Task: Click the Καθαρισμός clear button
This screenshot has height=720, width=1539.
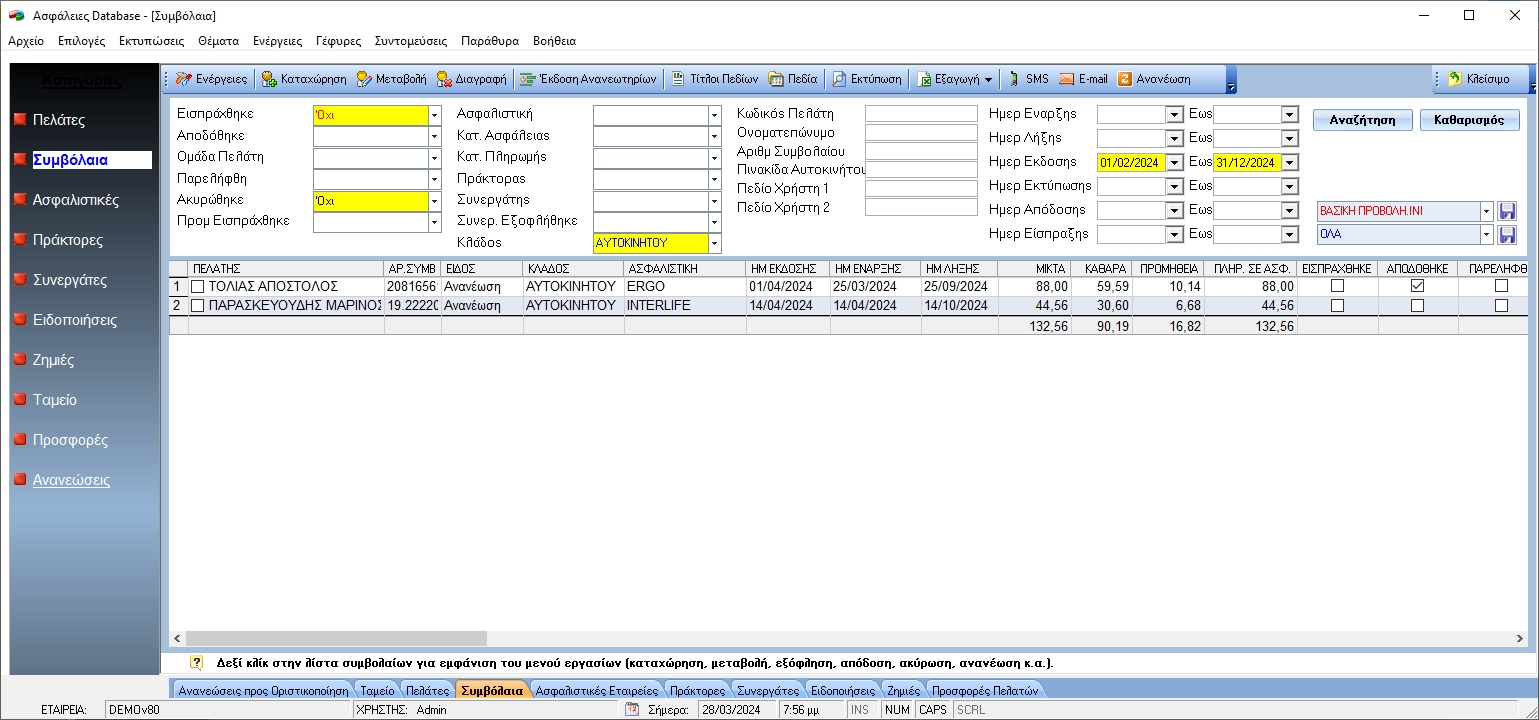Action: point(1467,119)
